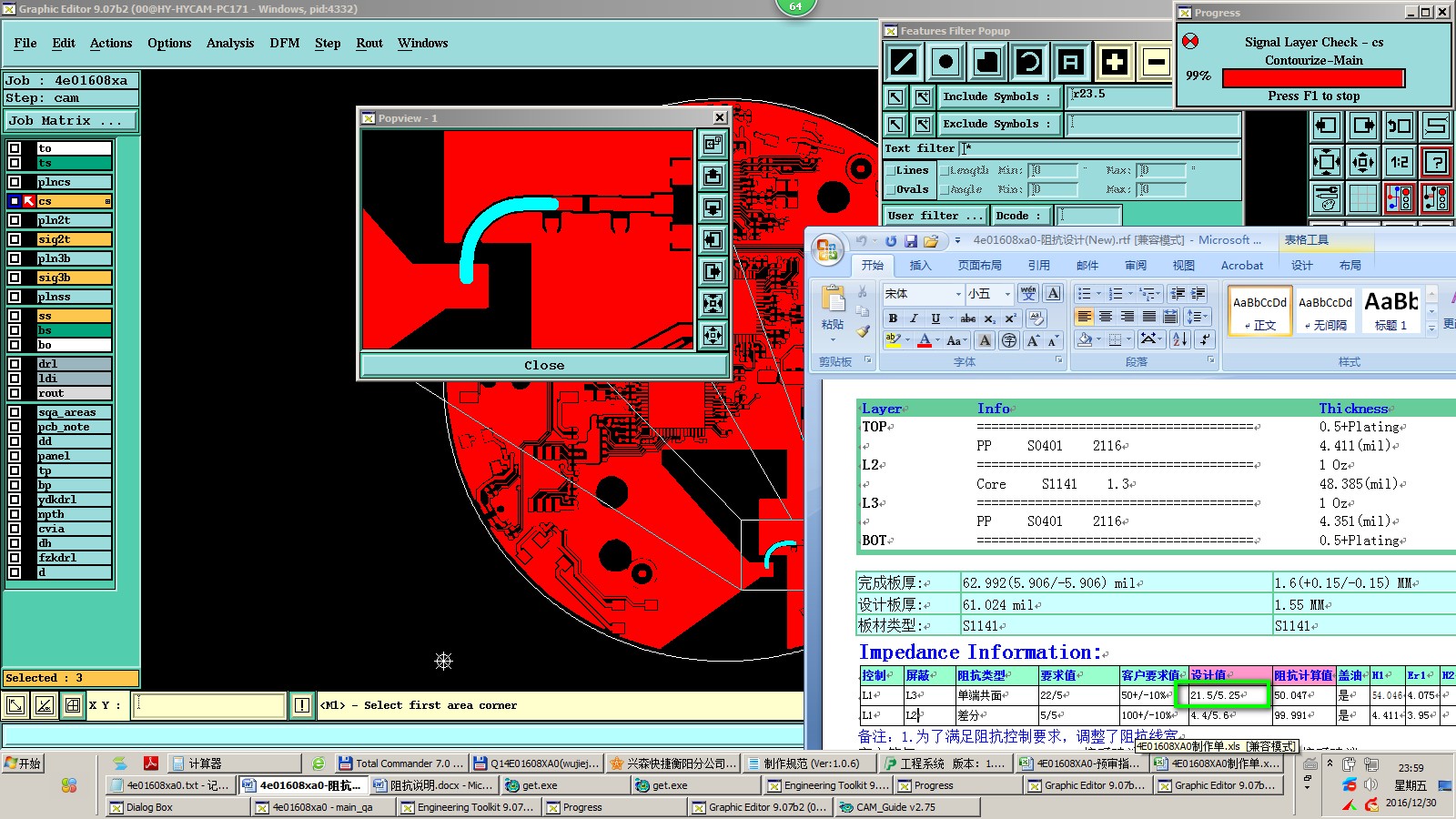The image size is (1456, 819).
Task: Click the red progress bar in Progress window
Action: pyautogui.click(x=1313, y=78)
